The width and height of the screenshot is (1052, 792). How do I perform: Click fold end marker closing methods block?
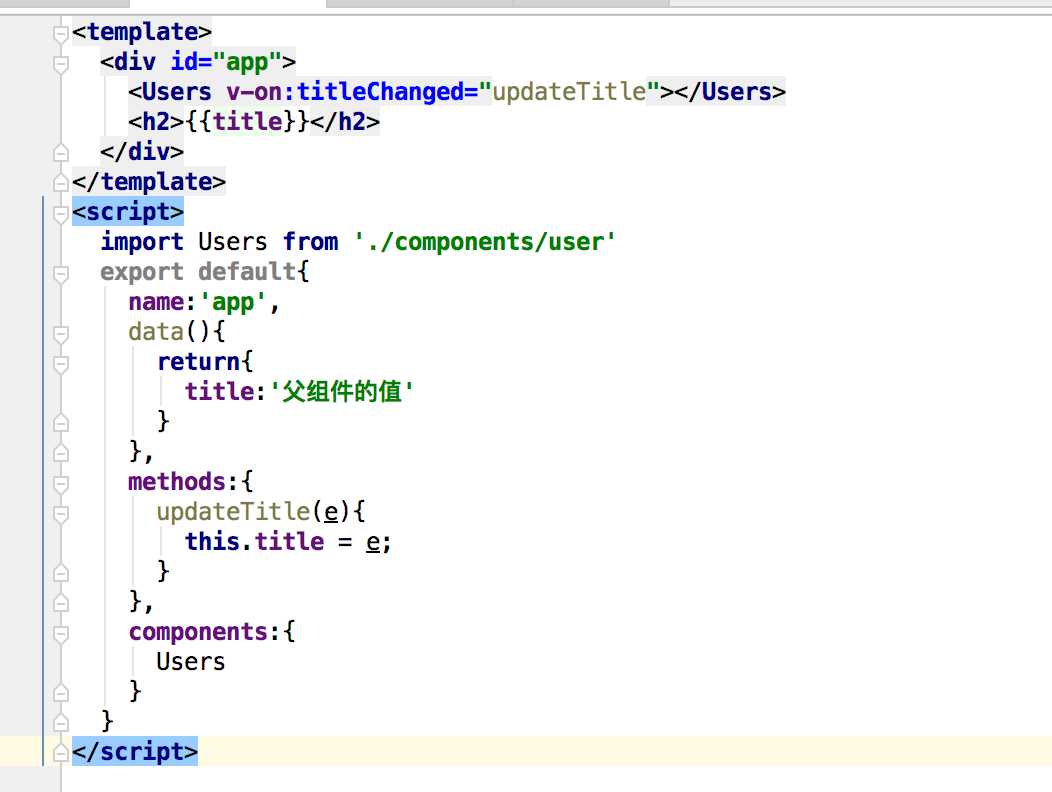tap(60, 602)
